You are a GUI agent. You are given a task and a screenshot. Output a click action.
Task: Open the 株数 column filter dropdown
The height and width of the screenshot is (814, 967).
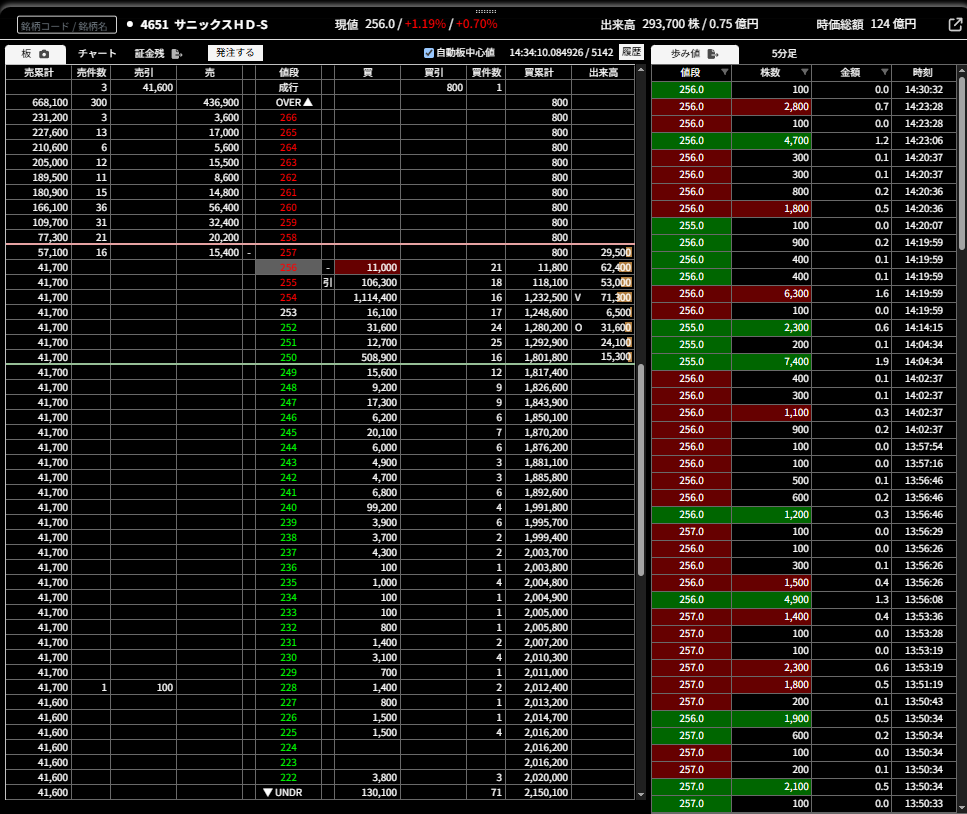[804, 72]
